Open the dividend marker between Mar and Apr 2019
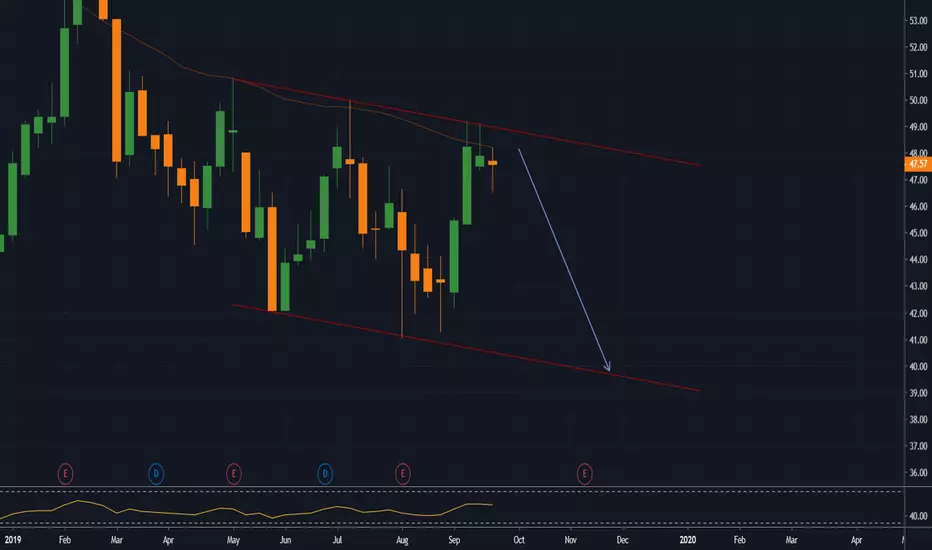The width and height of the screenshot is (932, 550). (156, 474)
